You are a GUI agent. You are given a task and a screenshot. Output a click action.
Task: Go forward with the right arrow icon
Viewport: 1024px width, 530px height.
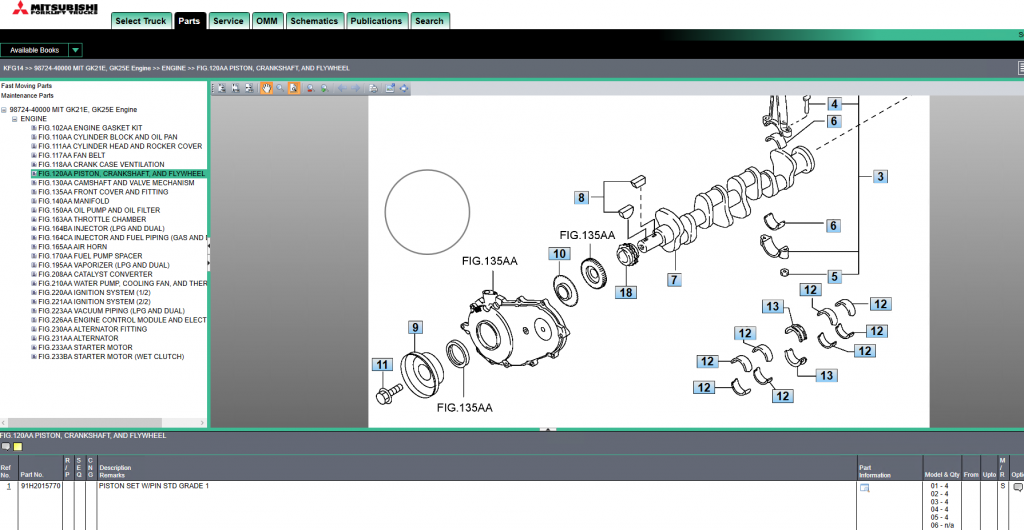[x=356, y=88]
